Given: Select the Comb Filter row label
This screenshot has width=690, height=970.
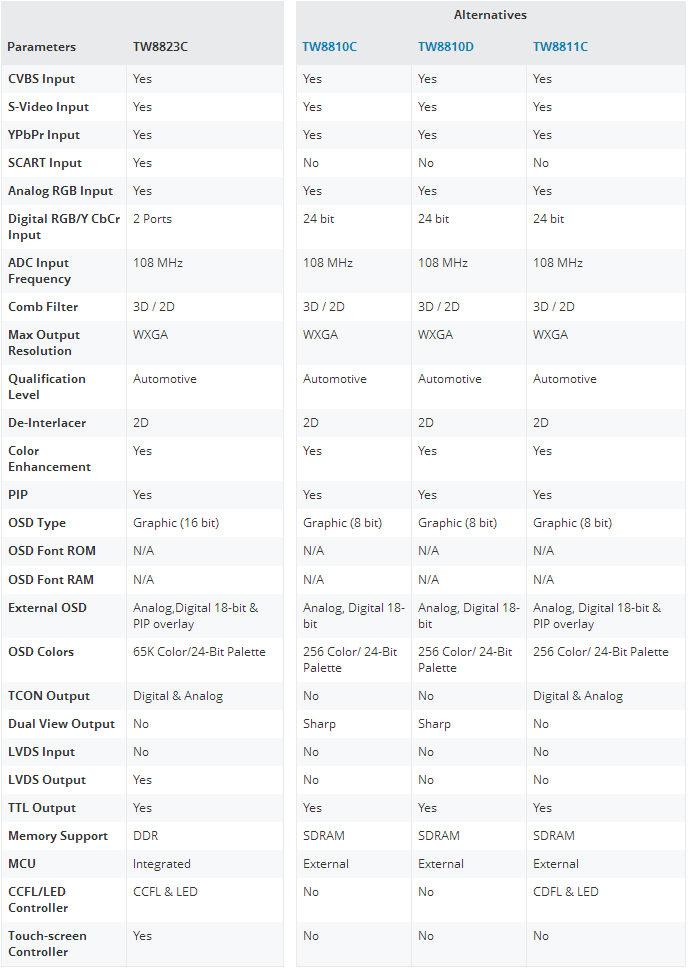Looking at the screenshot, I should 43,307.
